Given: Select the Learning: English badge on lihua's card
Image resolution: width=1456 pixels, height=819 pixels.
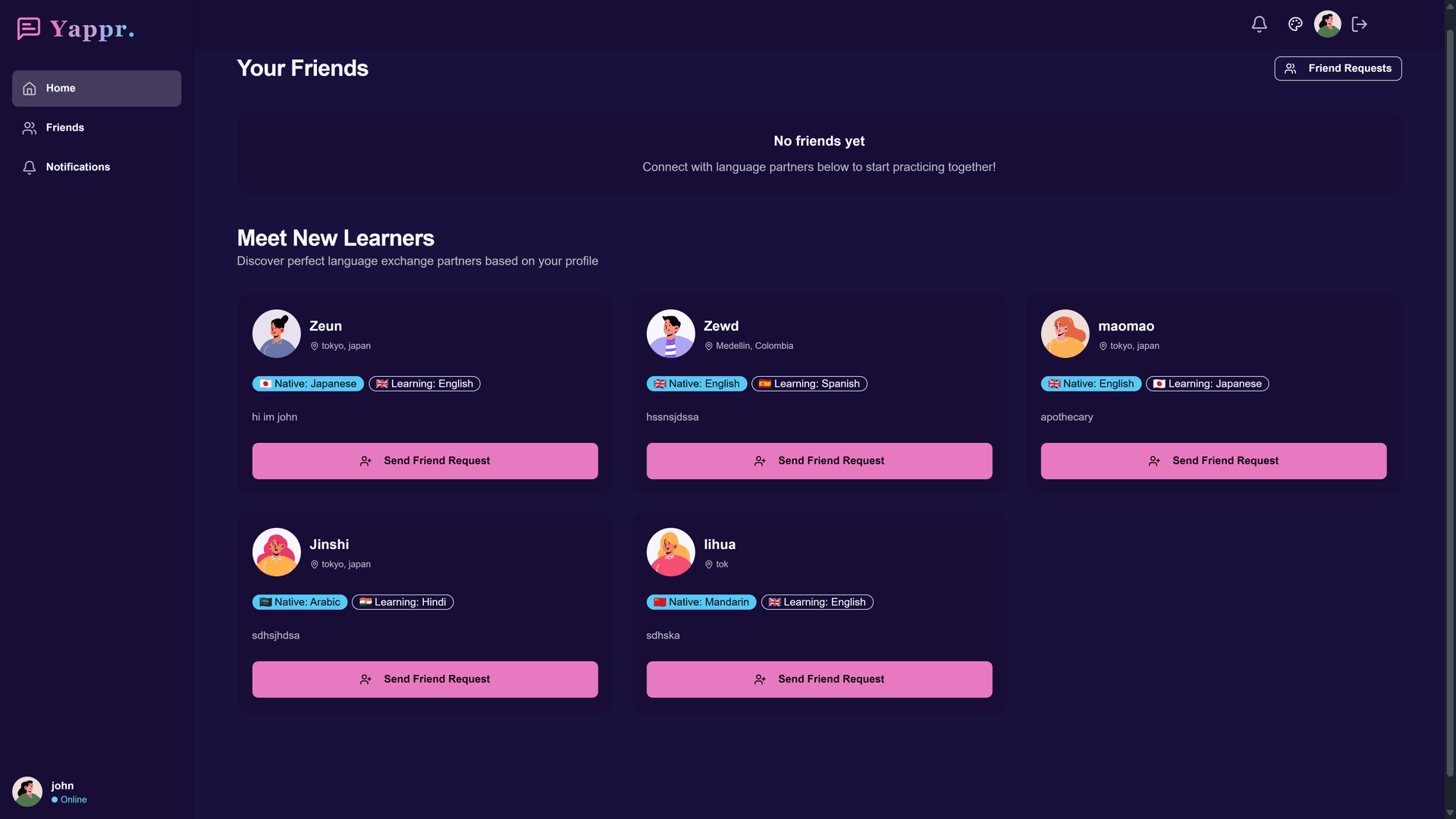Looking at the screenshot, I should (817, 602).
